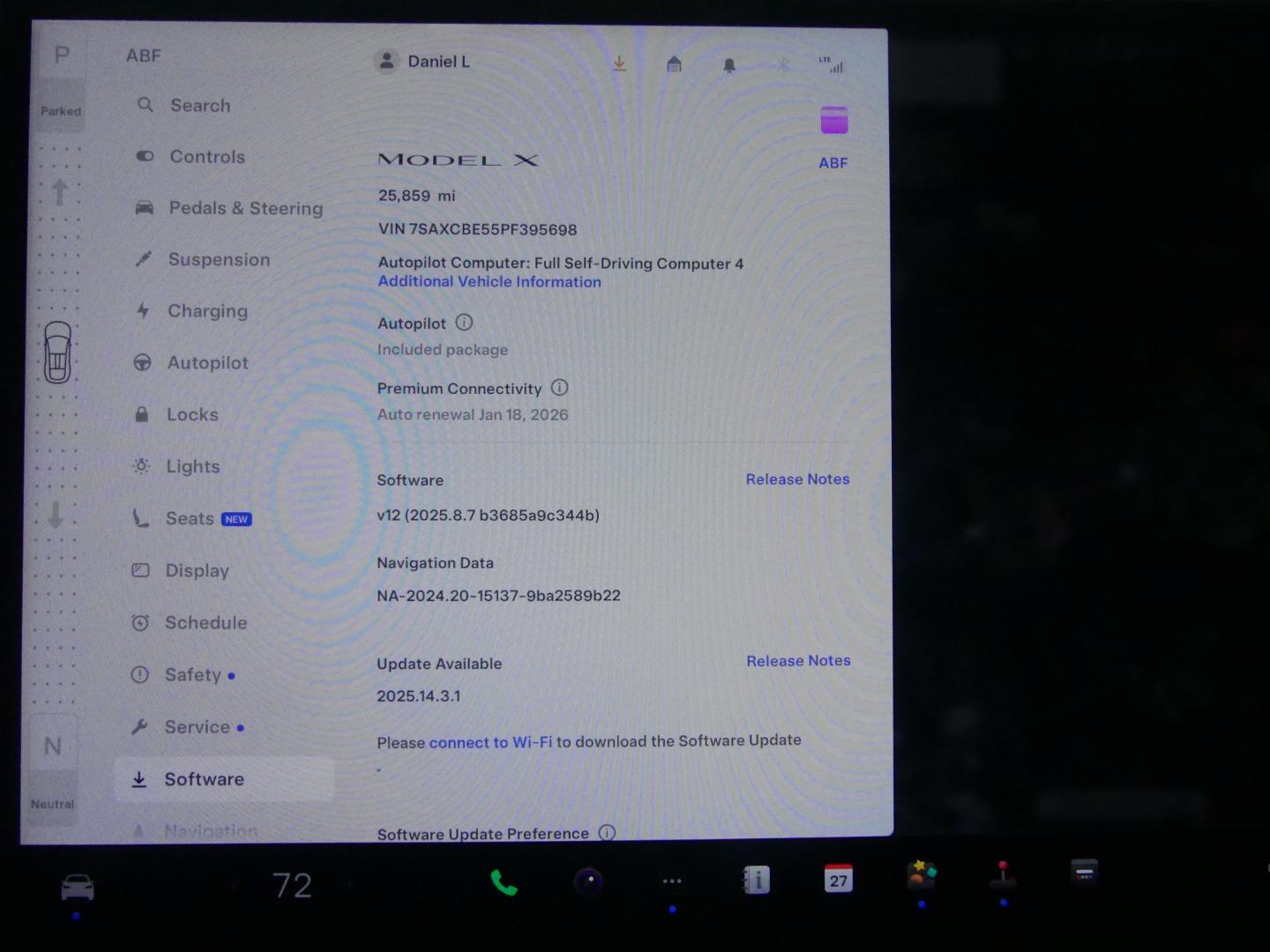Open notifications via the bell icon
This screenshot has height=952, width=1270.
point(728,65)
